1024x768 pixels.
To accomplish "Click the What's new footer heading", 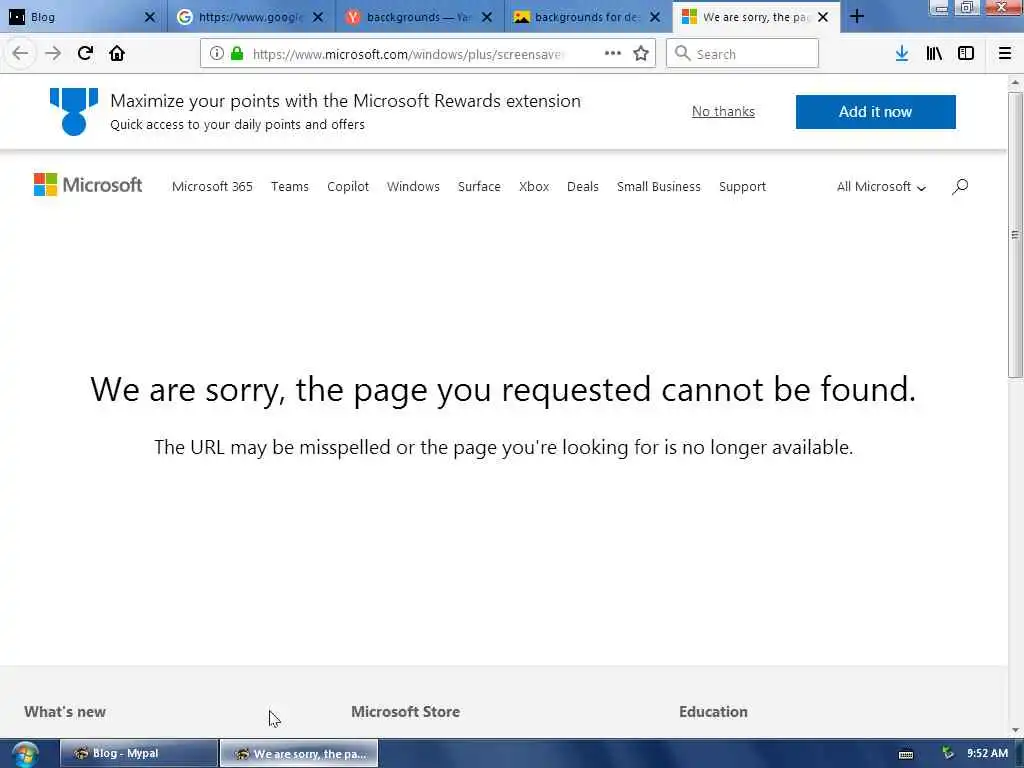I will [65, 712].
